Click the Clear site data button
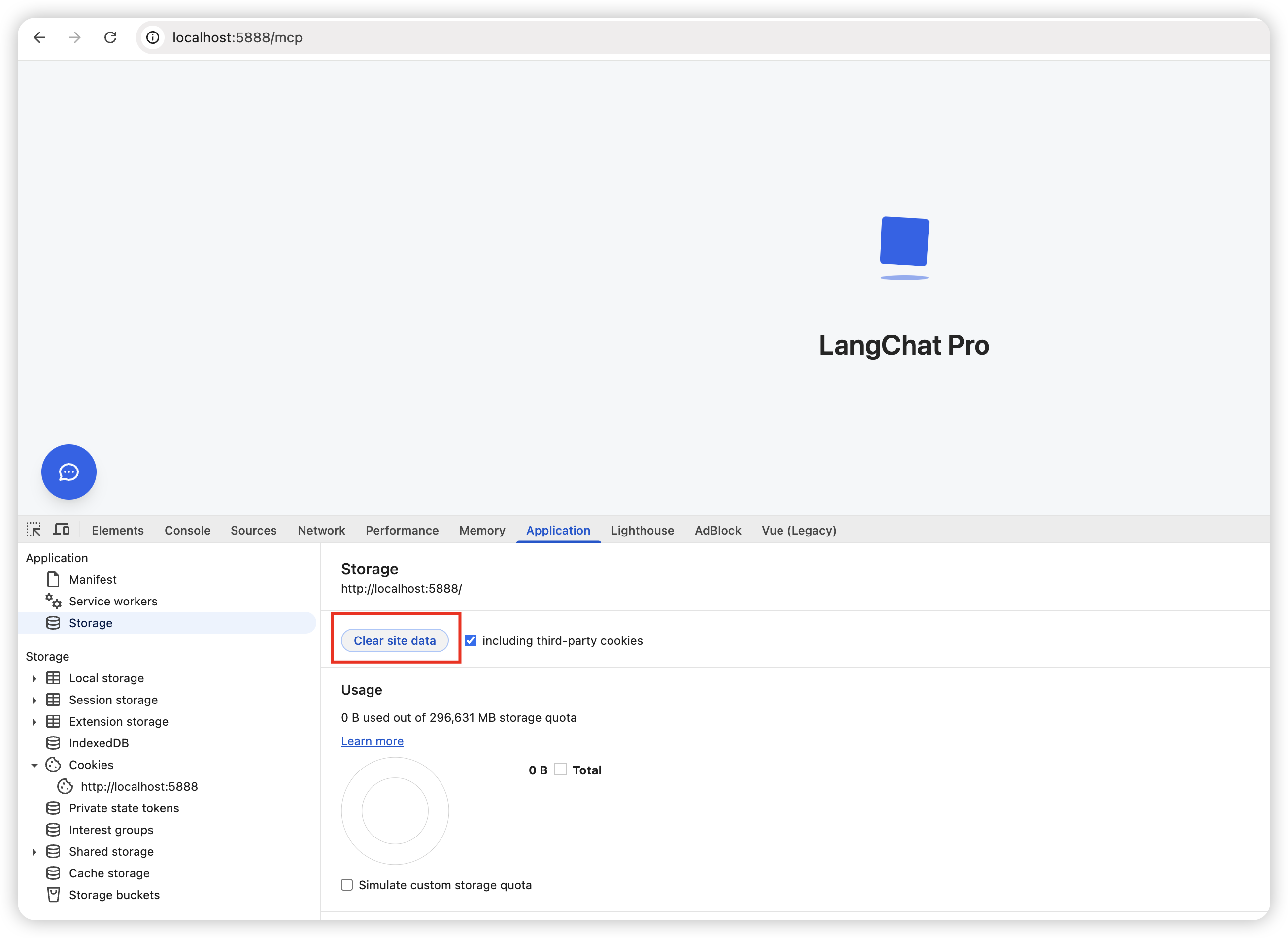The image size is (1288, 938). pyautogui.click(x=395, y=640)
